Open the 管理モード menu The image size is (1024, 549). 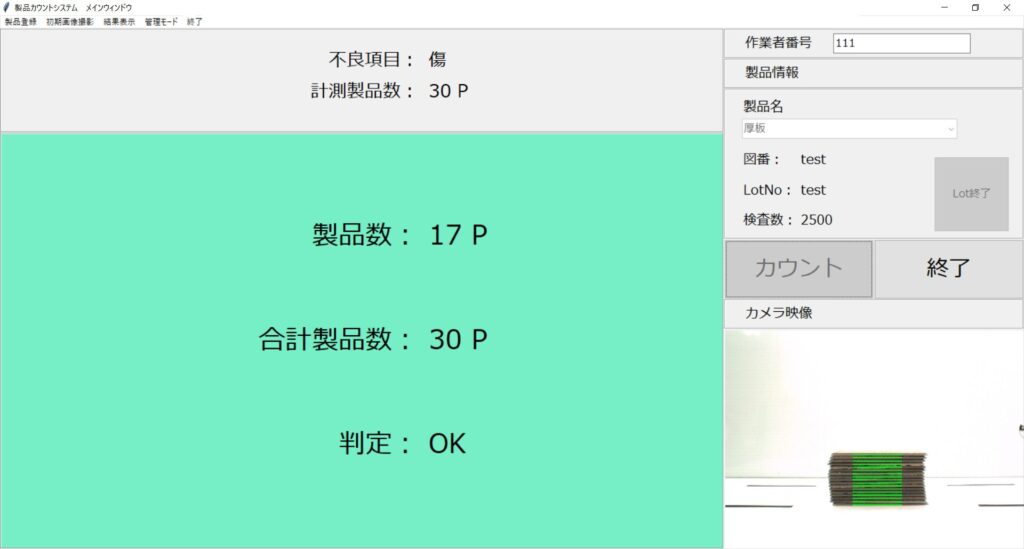(161, 21)
